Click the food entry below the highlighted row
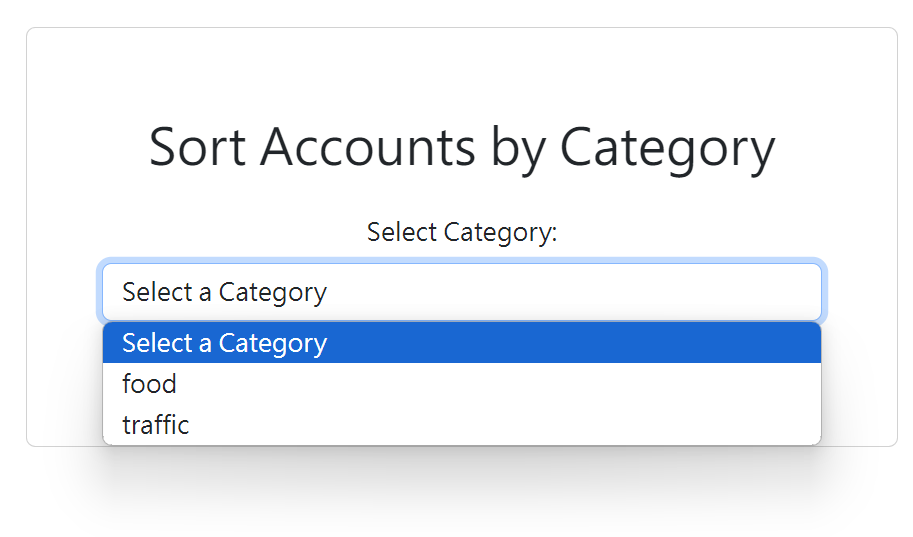 [150, 384]
